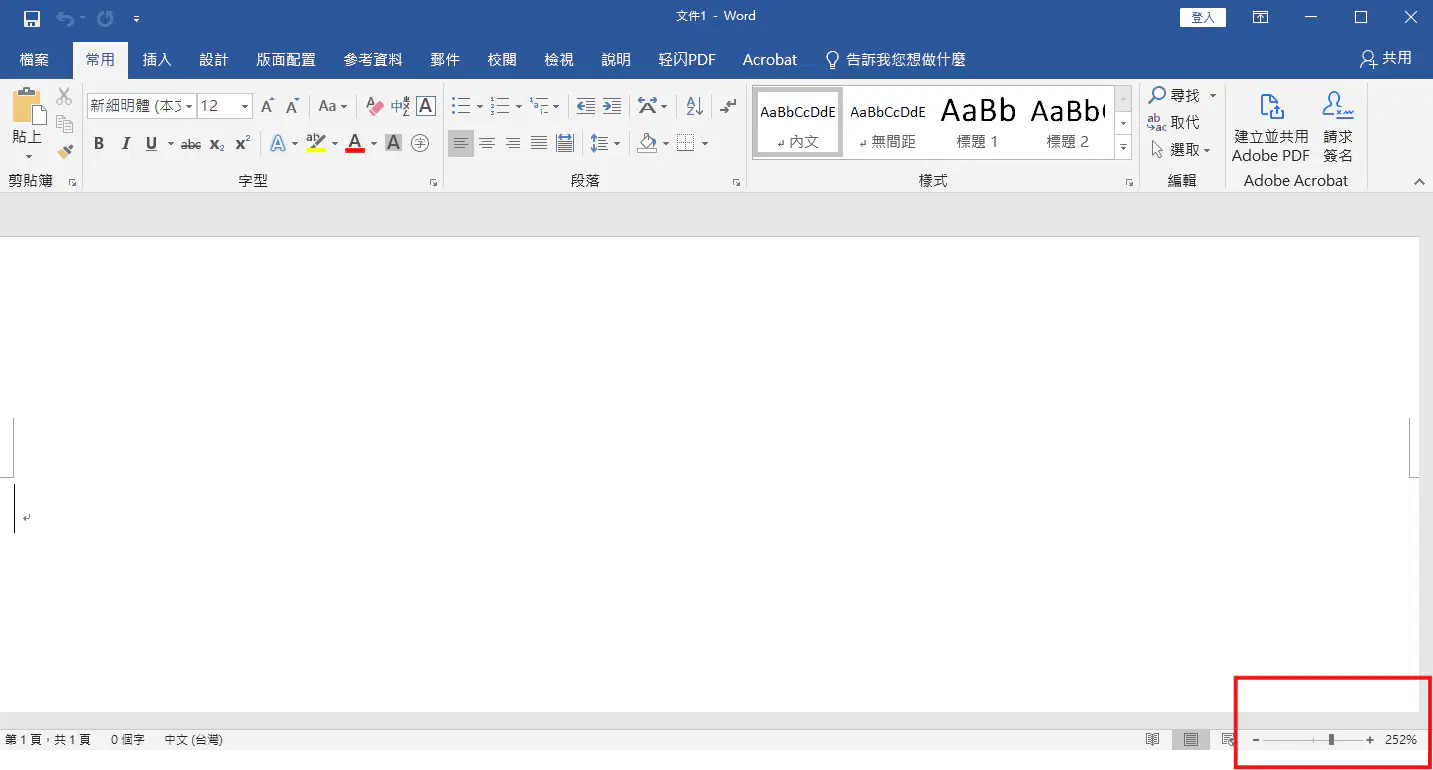Open the font size dropdown
Image resolution: width=1433 pixels, height=770 pixels.
tap(245, 106)
